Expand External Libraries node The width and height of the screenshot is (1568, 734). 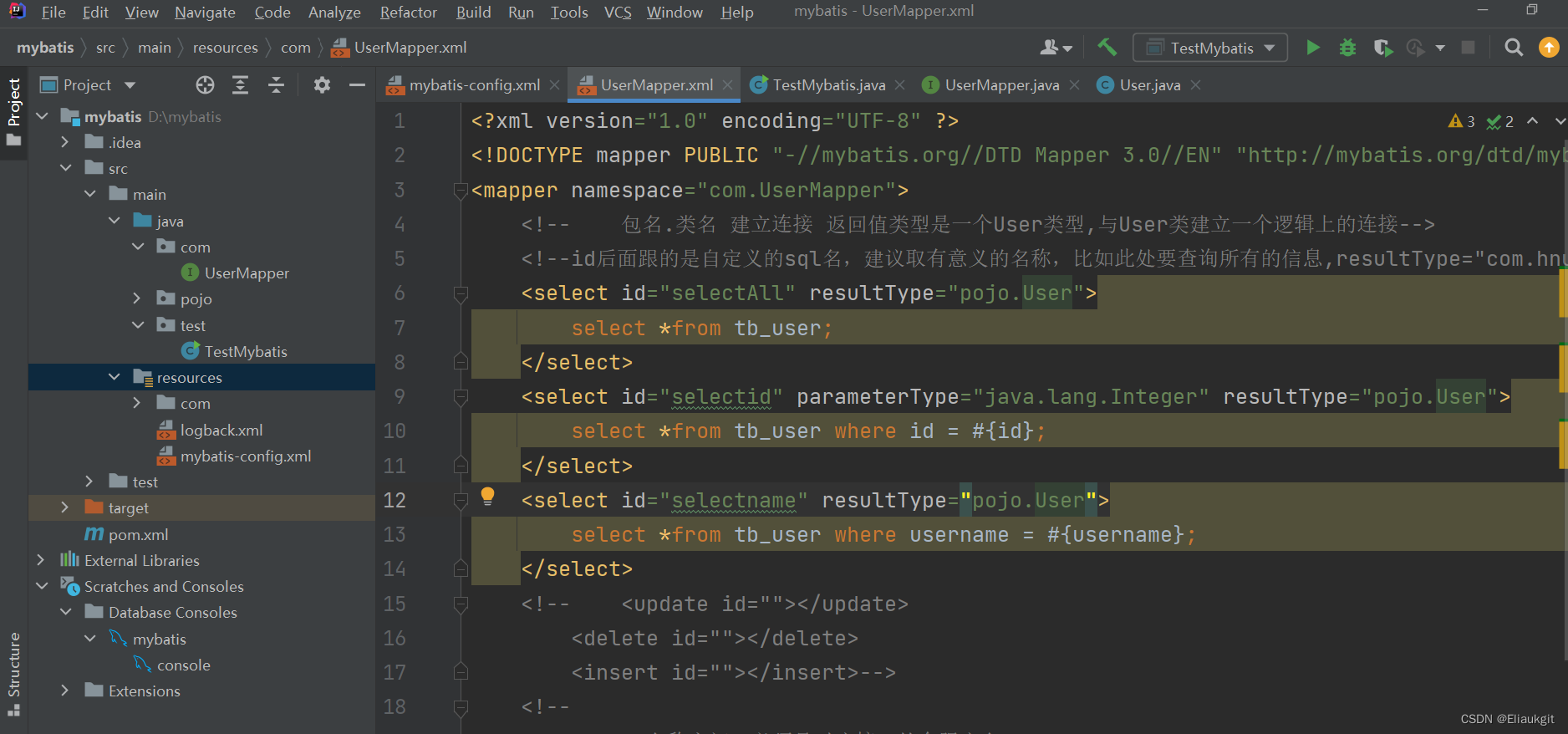(41, 560)
